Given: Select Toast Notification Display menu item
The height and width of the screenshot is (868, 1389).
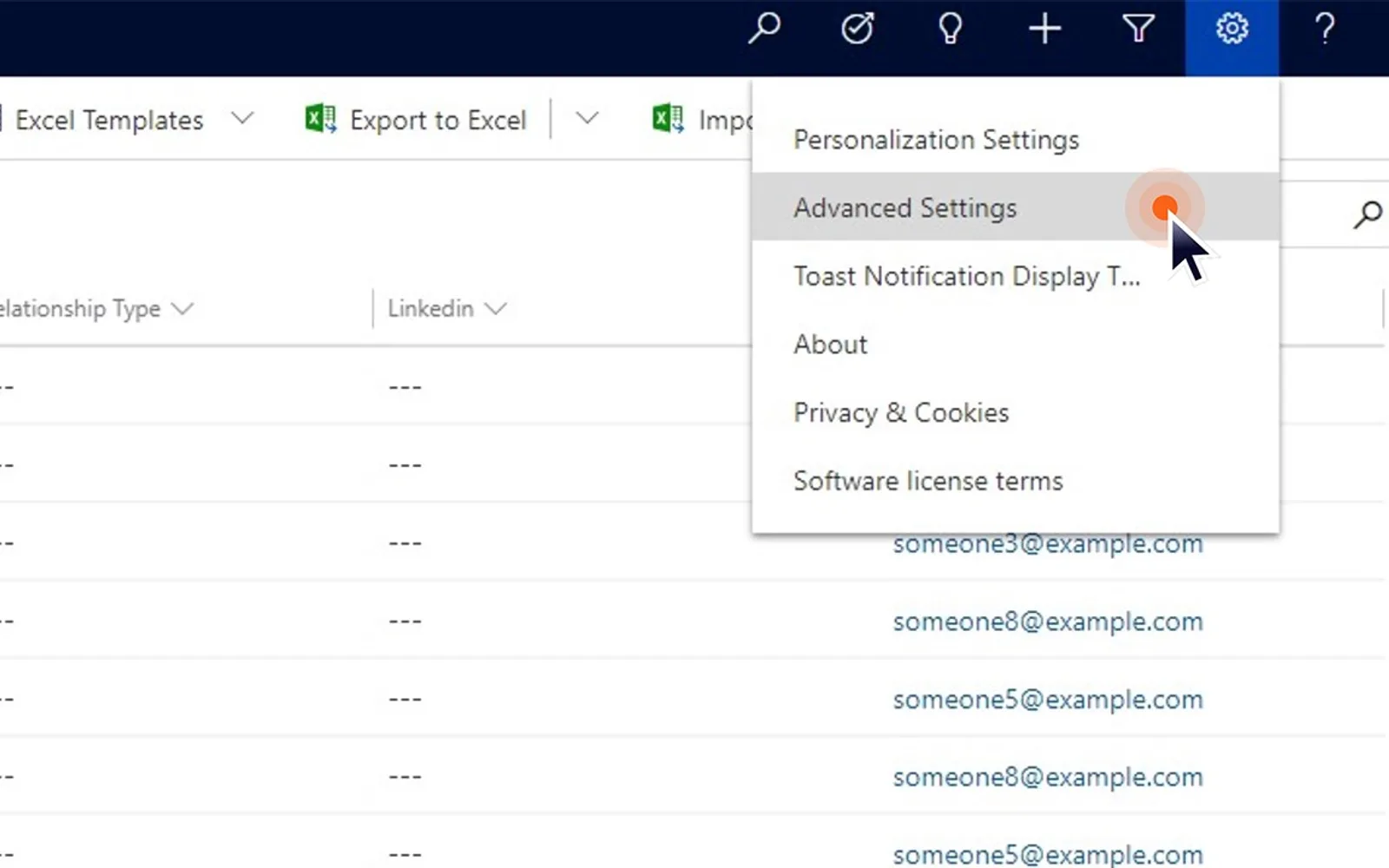Looking at the screenshot, I should click(1015, 276).
